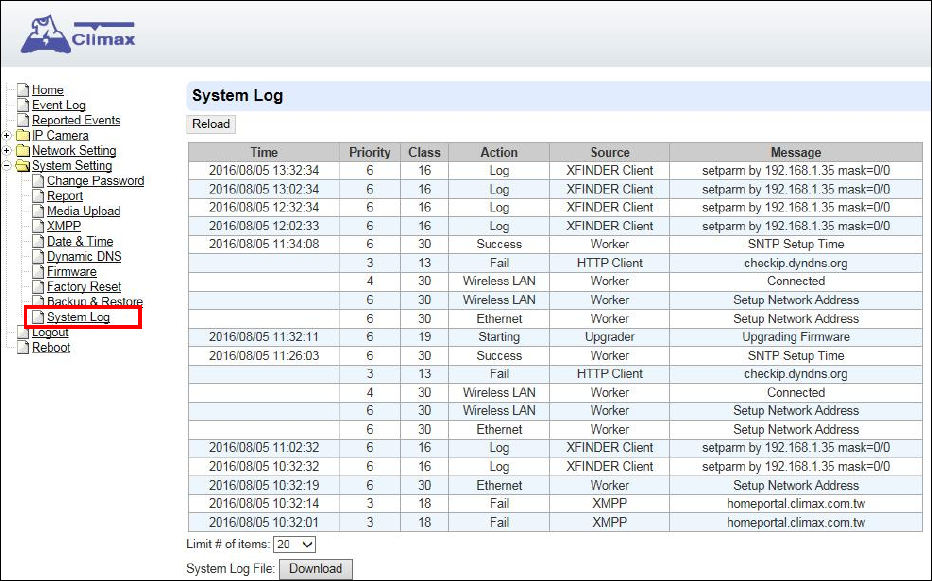The width and height of the screenshot is (932, 581).
Task: Click the IP Camera folder icon
Action: coord(23,136)
